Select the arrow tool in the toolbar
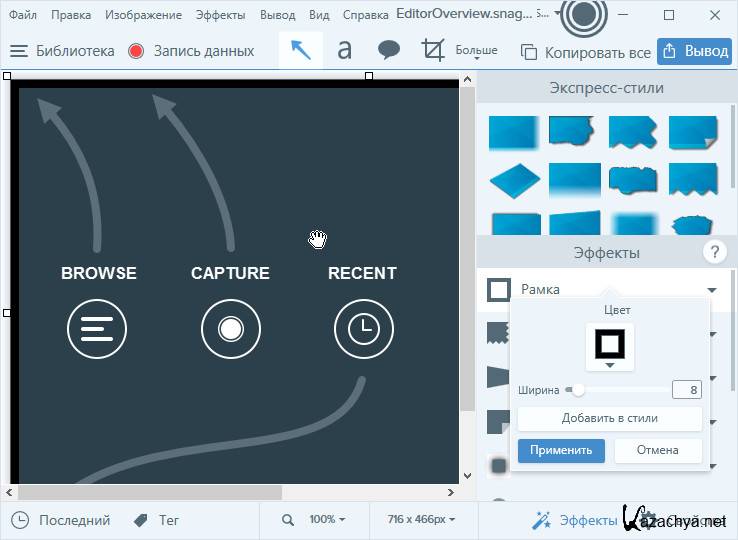This screenshot has height=540, width=738. click(301, 50)
